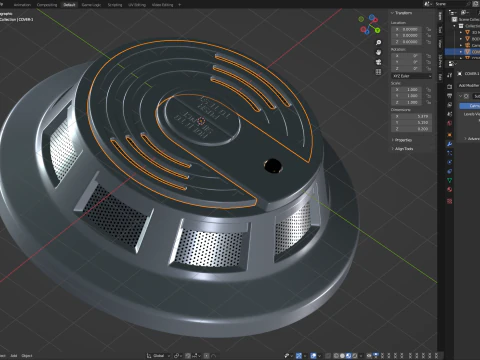This screenshot has width=480, height=360.
Task: Open the View Layer properties tab
Action: pos(449,105)
